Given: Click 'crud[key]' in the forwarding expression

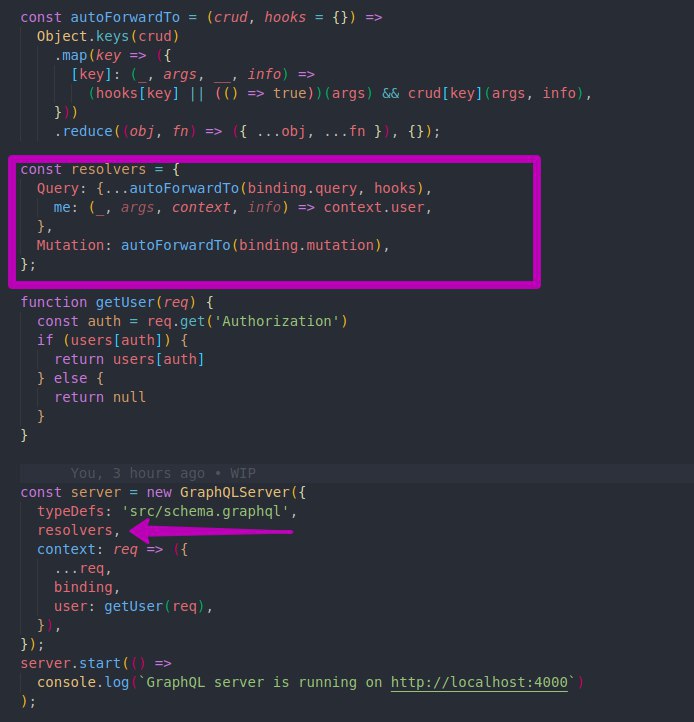Looking at the screenshot, I should [445, 93].
